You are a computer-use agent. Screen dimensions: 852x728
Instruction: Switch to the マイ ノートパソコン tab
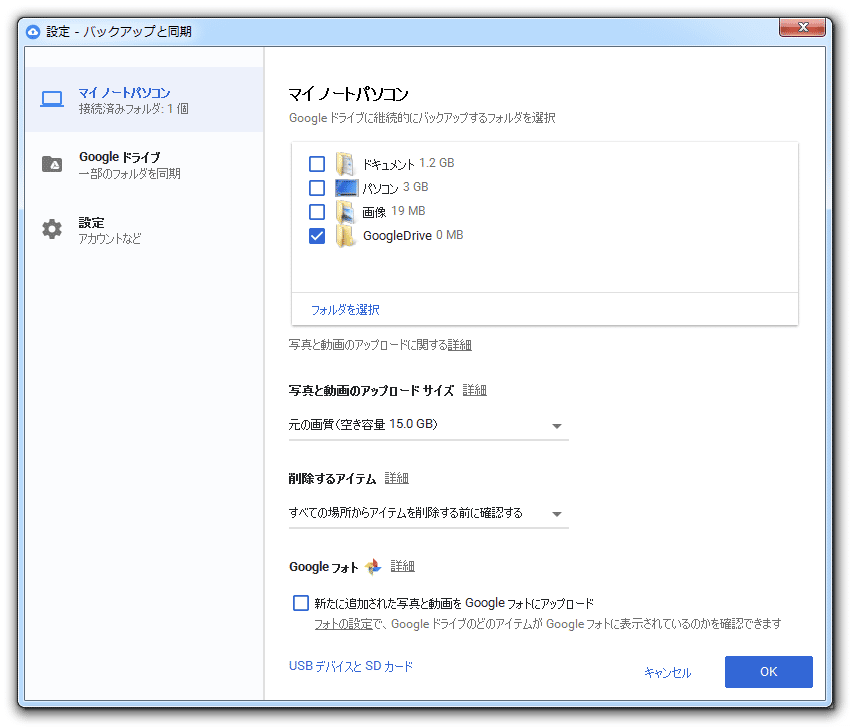click(144, 99)
